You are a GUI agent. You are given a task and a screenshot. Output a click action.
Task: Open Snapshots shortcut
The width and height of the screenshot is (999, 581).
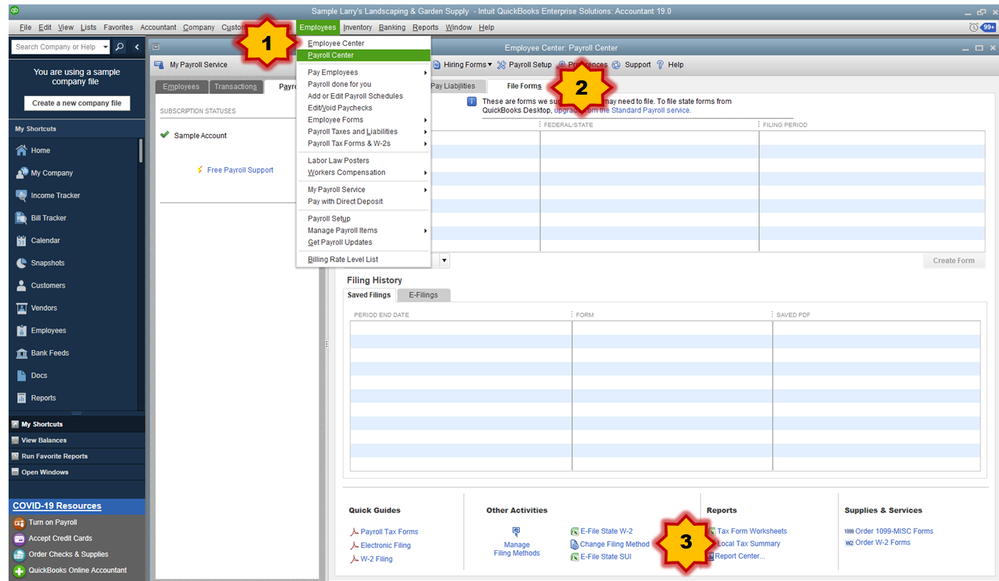point(47,262)
